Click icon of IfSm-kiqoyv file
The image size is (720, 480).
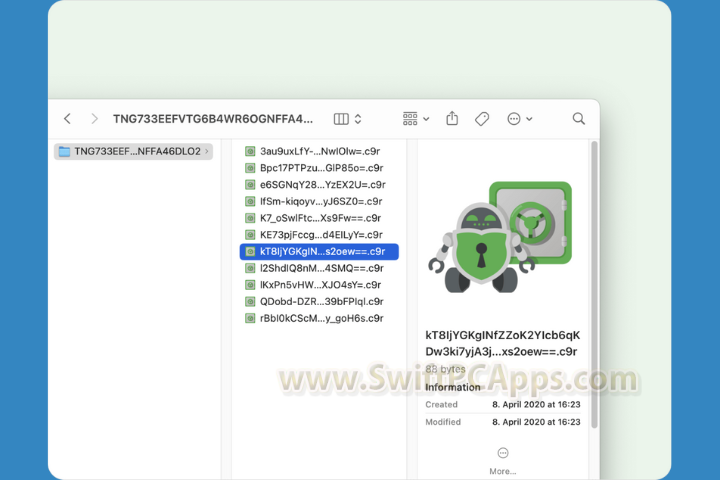tap(250, 201)
